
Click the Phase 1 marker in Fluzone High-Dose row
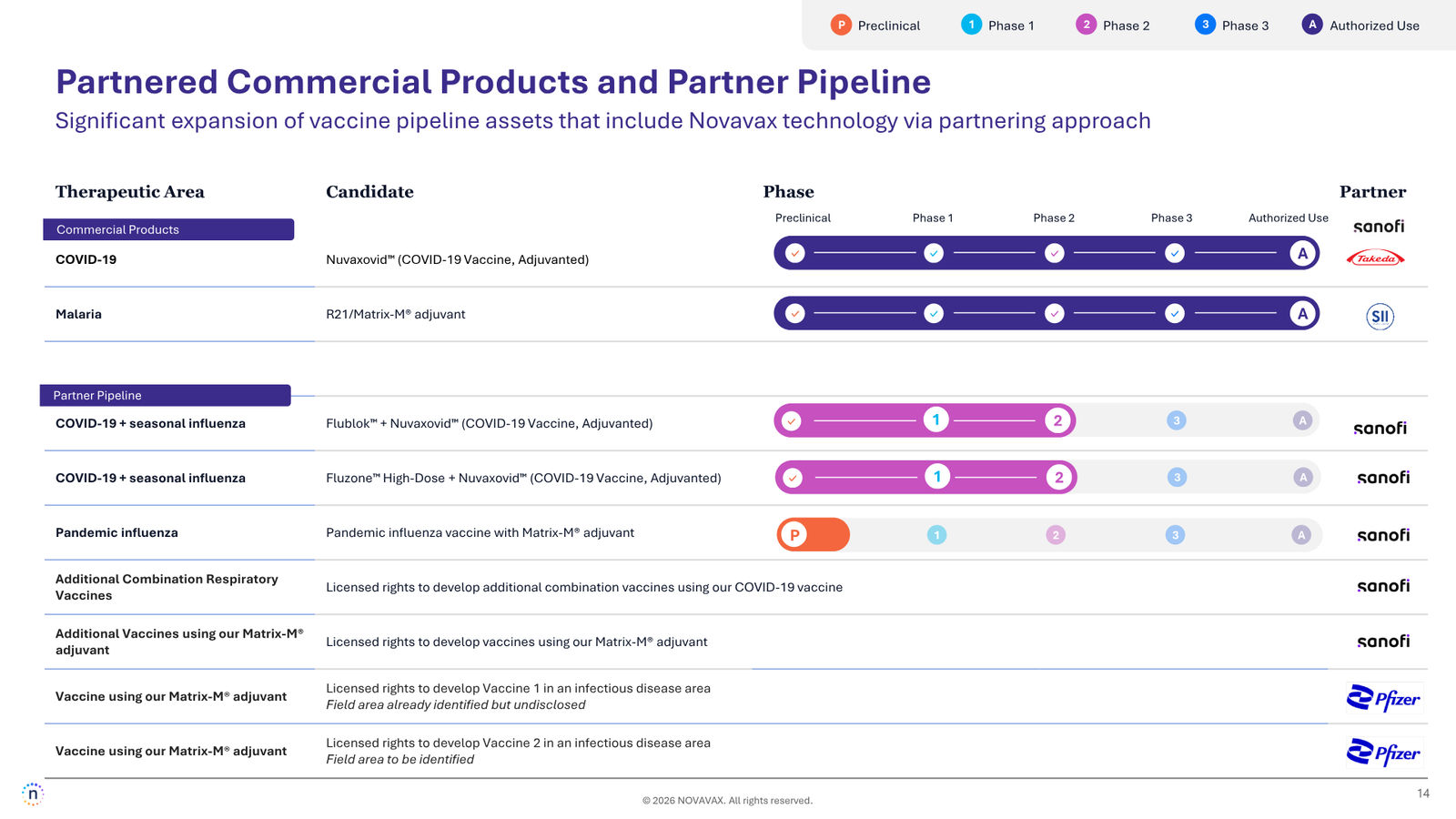[x=937, y=477]
